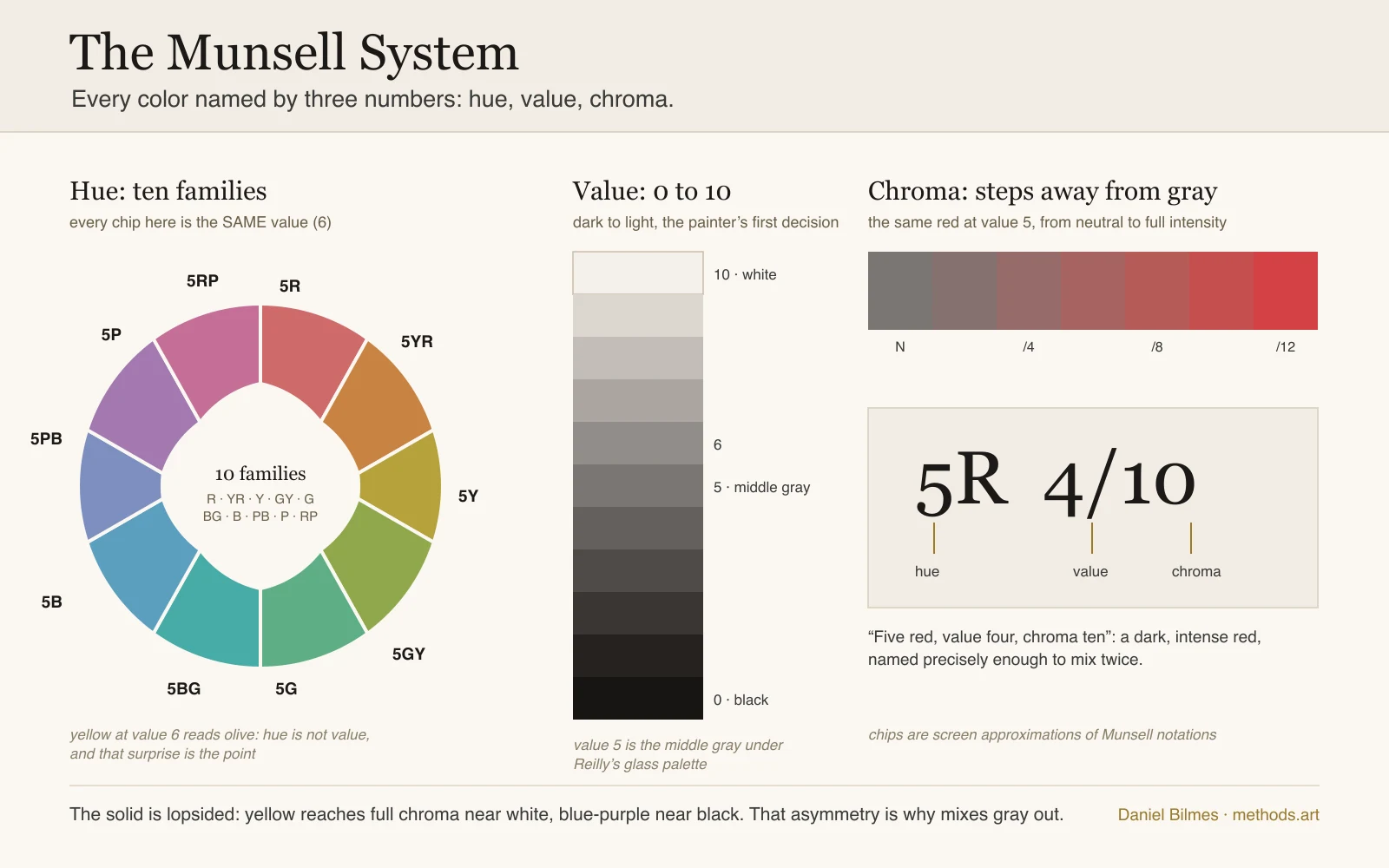This screenshot has width=1389, height=868.
Task: Select the 'R · YR · Y · GY · G' line
Action: 260,499
